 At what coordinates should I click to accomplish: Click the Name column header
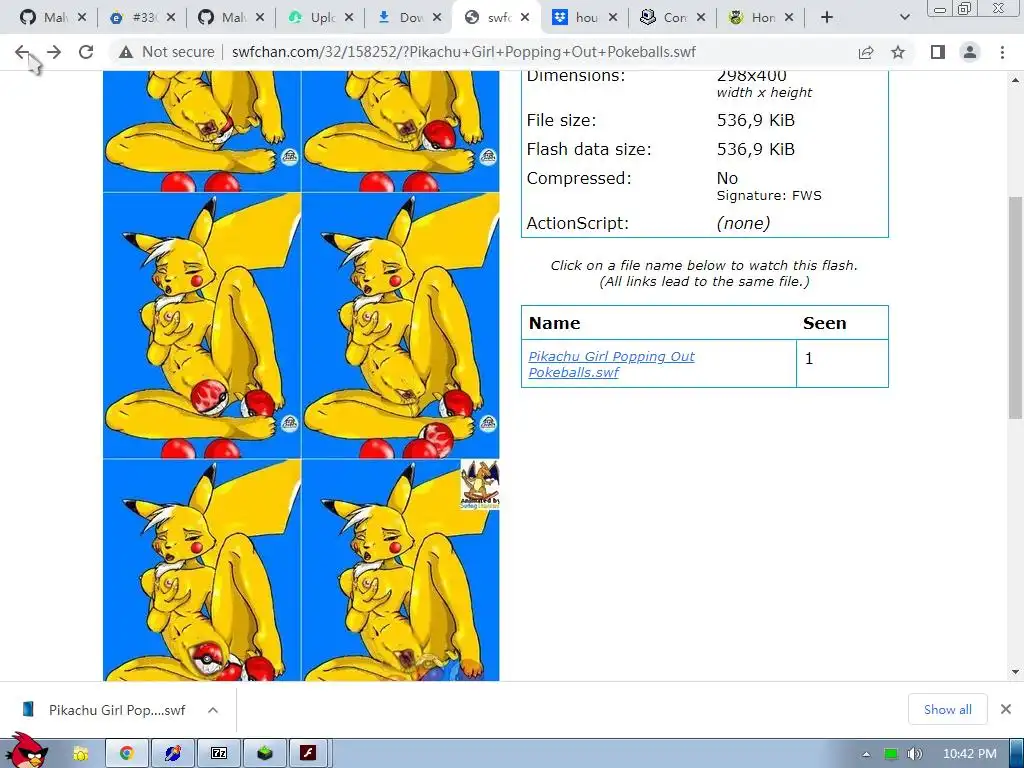(x=554, y=323)
